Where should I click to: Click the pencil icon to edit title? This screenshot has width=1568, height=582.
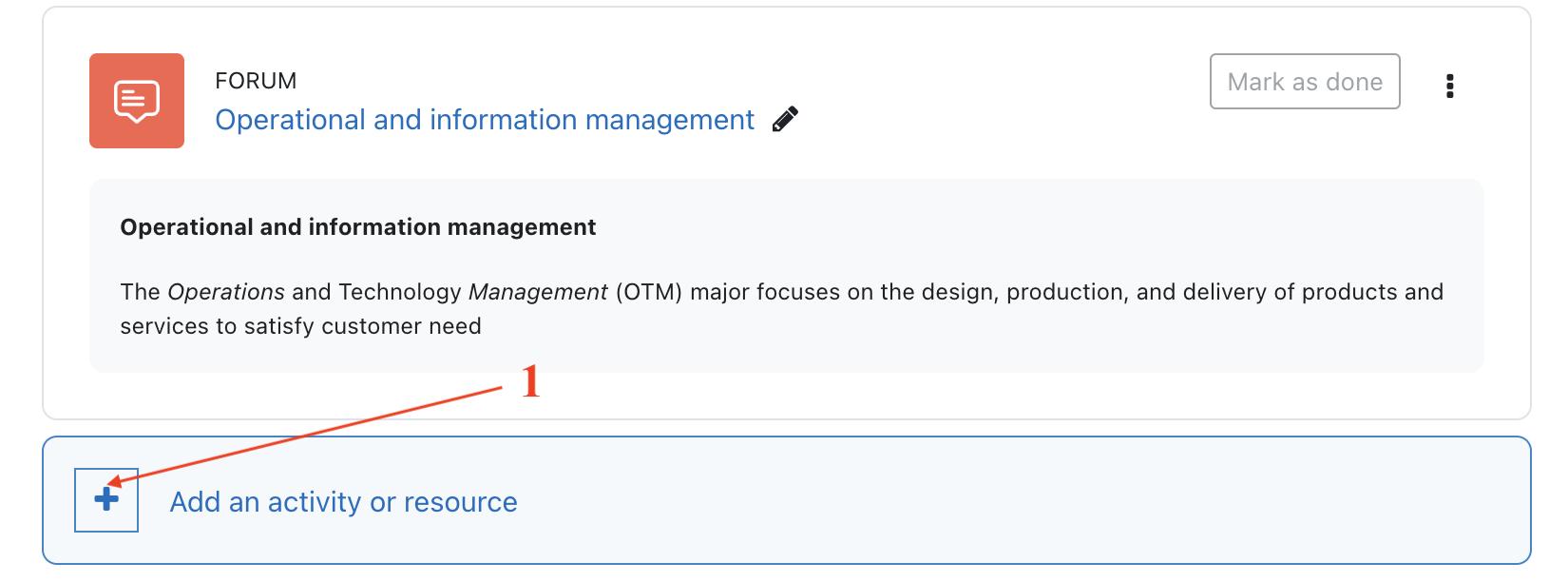tap(785, 120)
